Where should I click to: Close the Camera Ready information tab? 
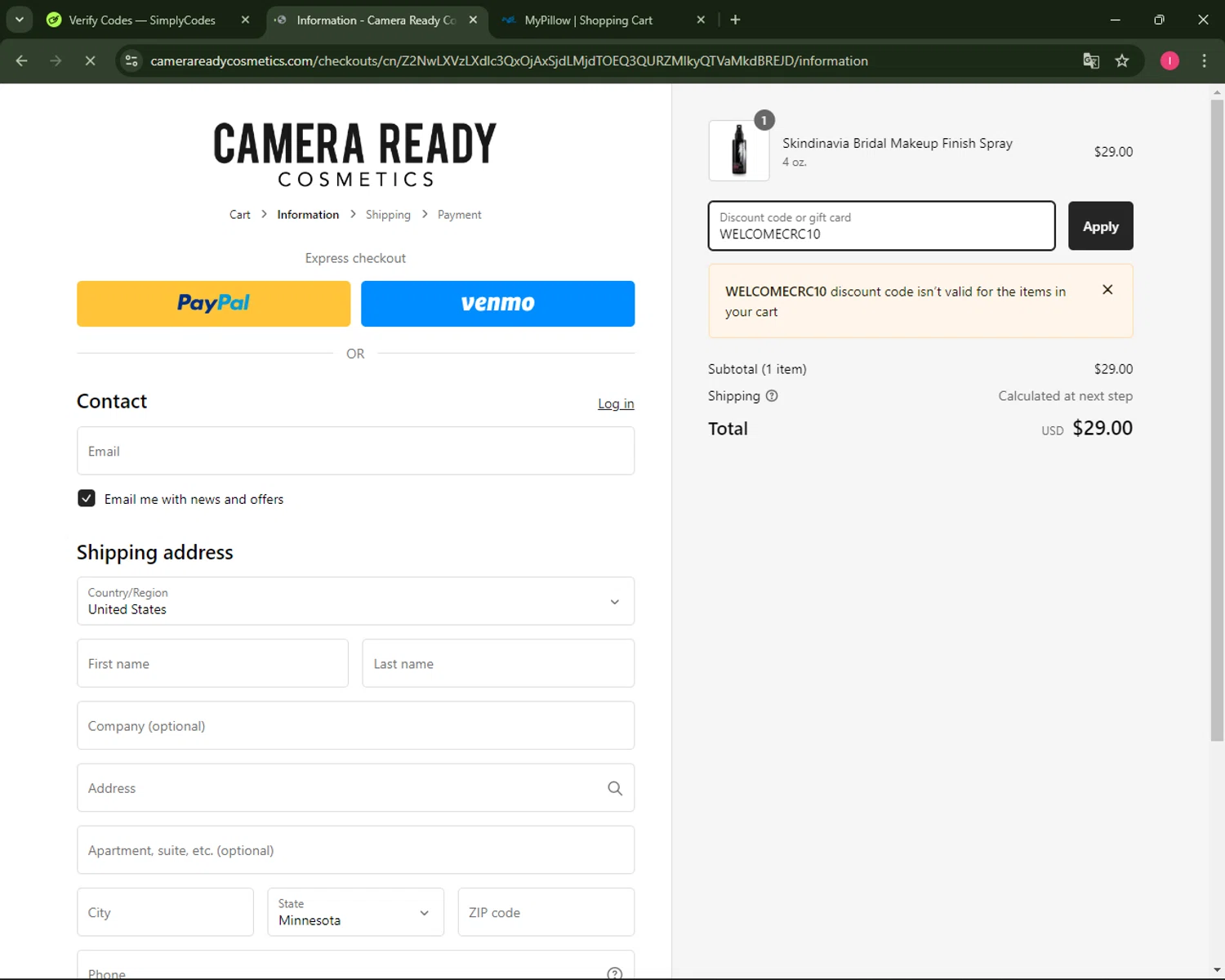[473, 20]
